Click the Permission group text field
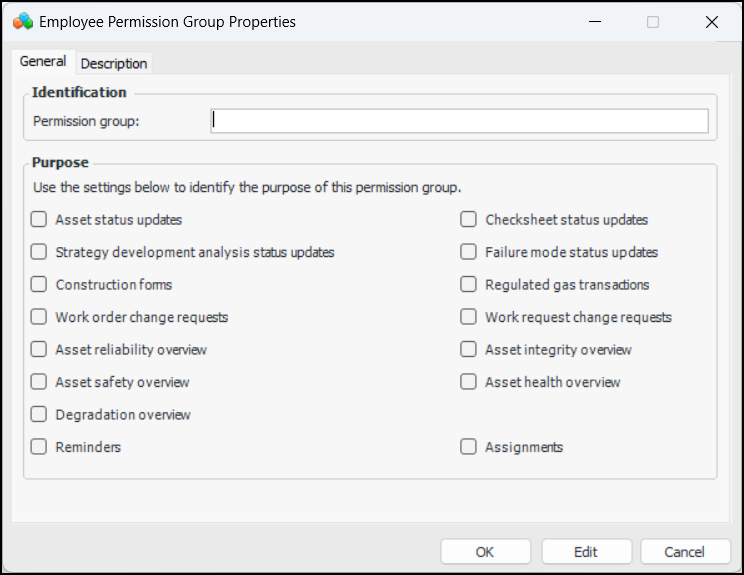Viewport: 744px width, 575px height. pos(459,121)
